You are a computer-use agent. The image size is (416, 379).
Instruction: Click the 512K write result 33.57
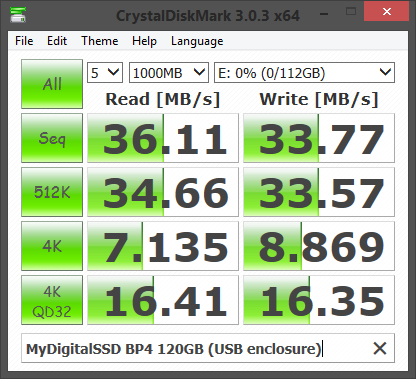click(x=319, y=192)
